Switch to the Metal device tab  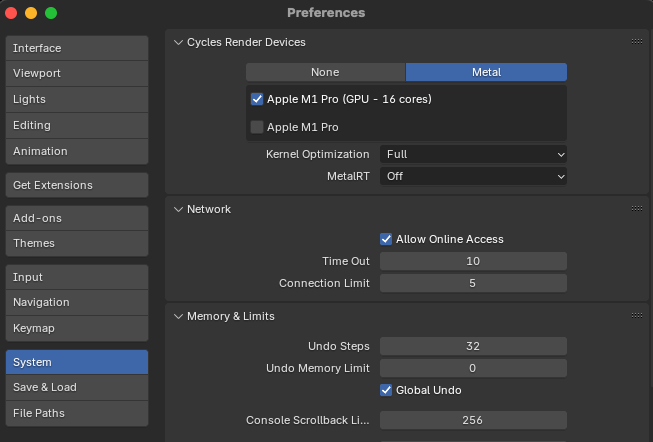pos(486,72)
